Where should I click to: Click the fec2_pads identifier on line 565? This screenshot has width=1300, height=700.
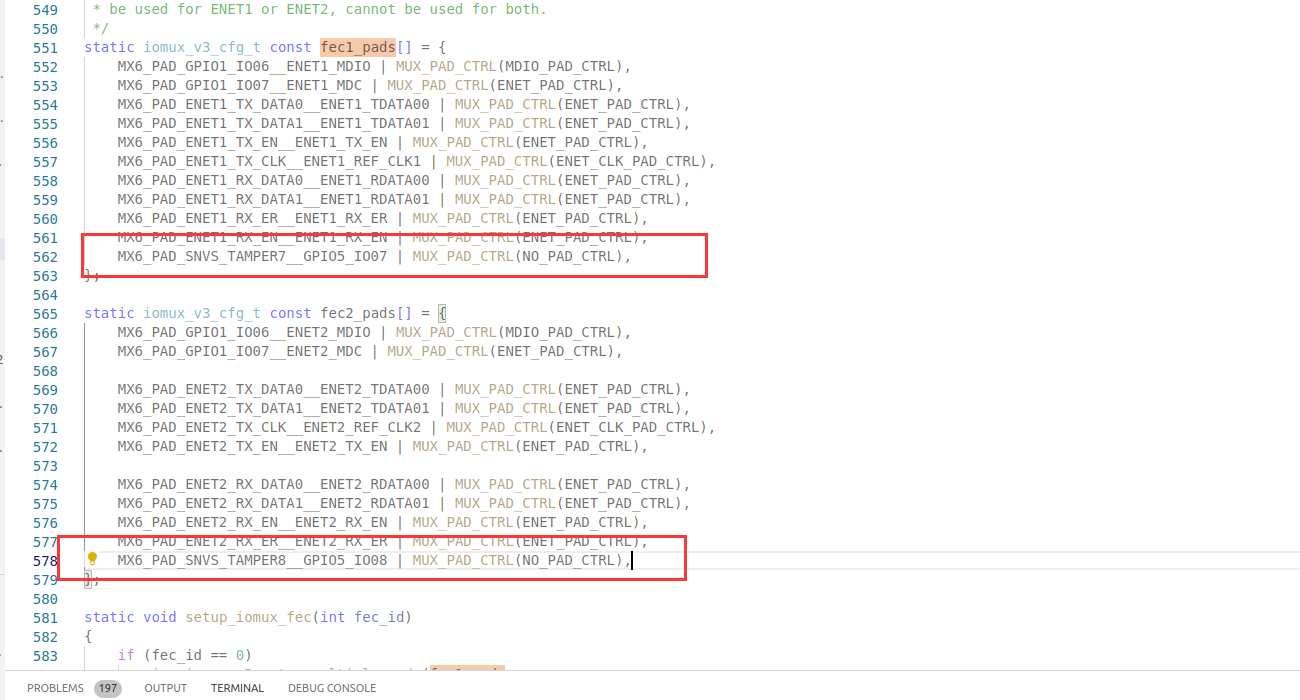click(358, 314)
